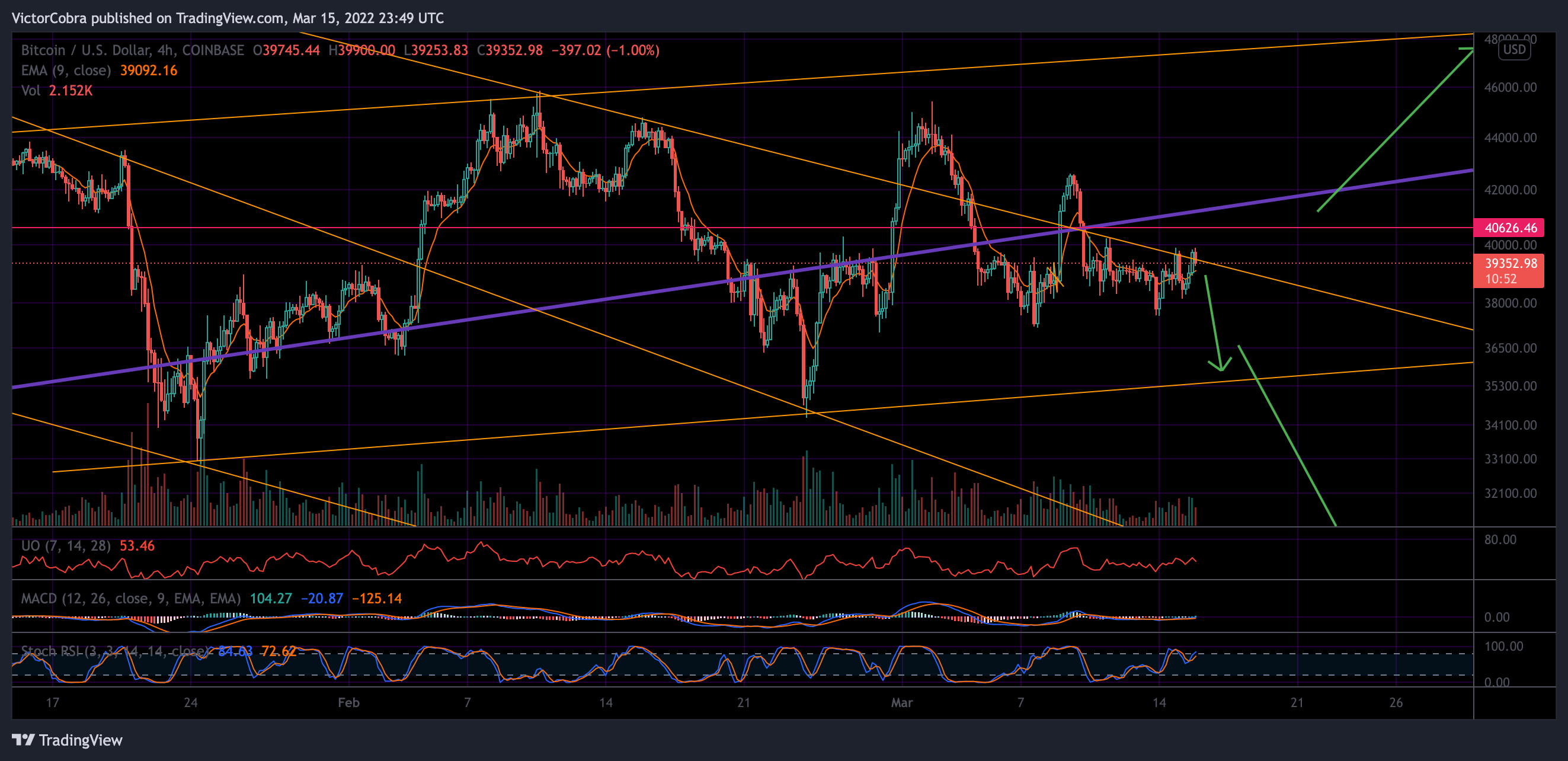
Task: Click the 26 date on time axis
Action: (1396, 702)
